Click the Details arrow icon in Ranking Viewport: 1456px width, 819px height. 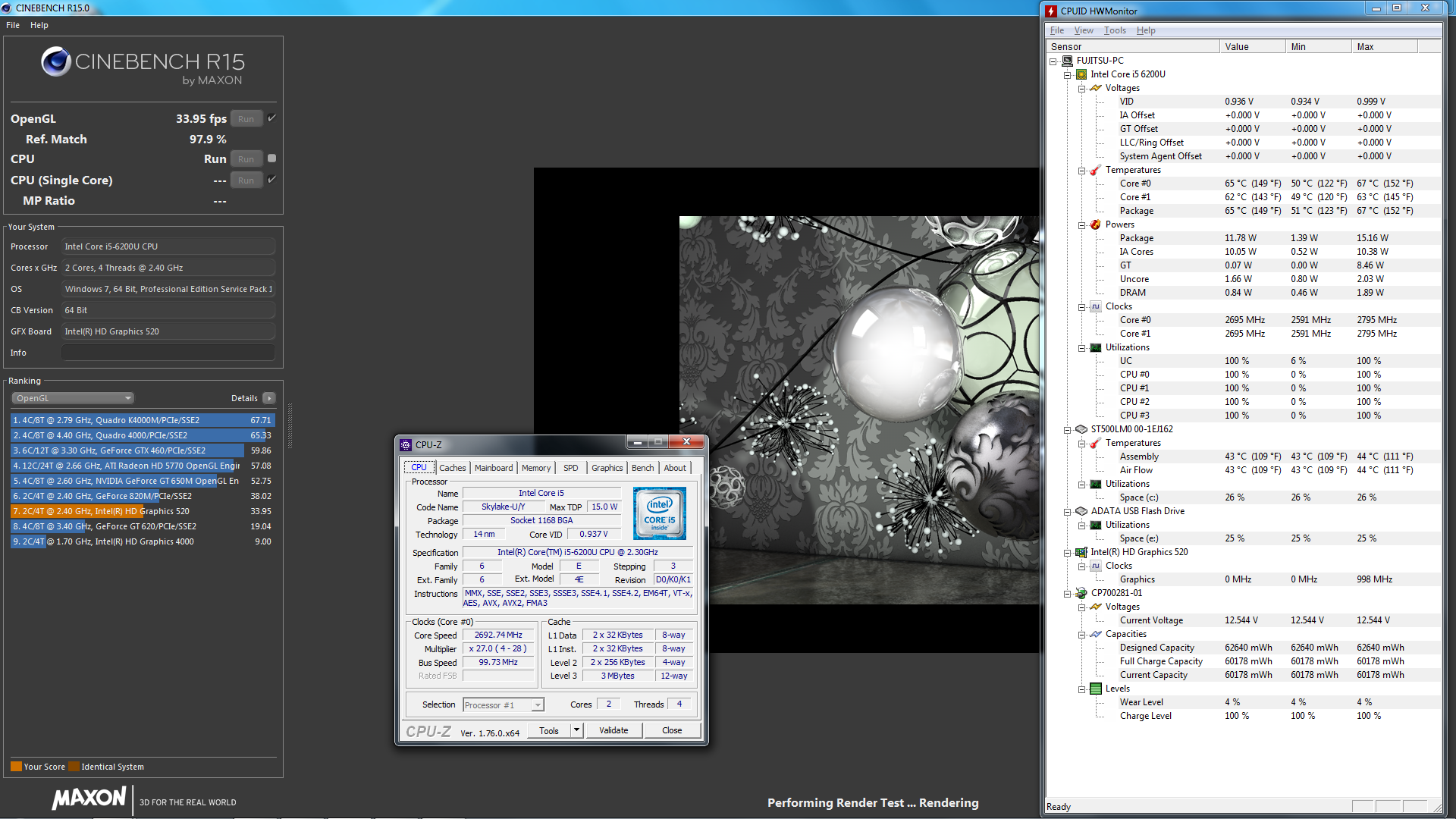(x=269, y=398)
